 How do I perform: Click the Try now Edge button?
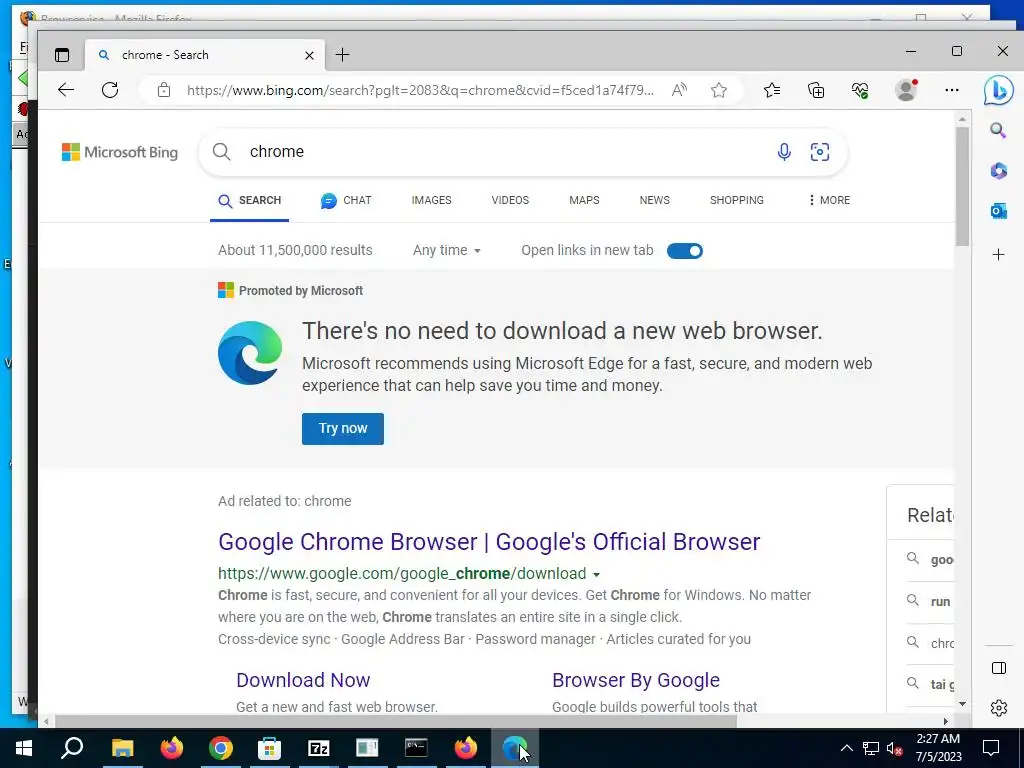pos(343,428)
